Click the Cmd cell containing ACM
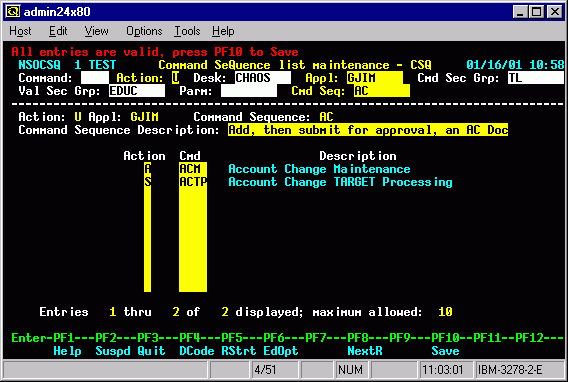Viewport: 568px width, 382px height. pyautogui.click(x=193, y=169)
